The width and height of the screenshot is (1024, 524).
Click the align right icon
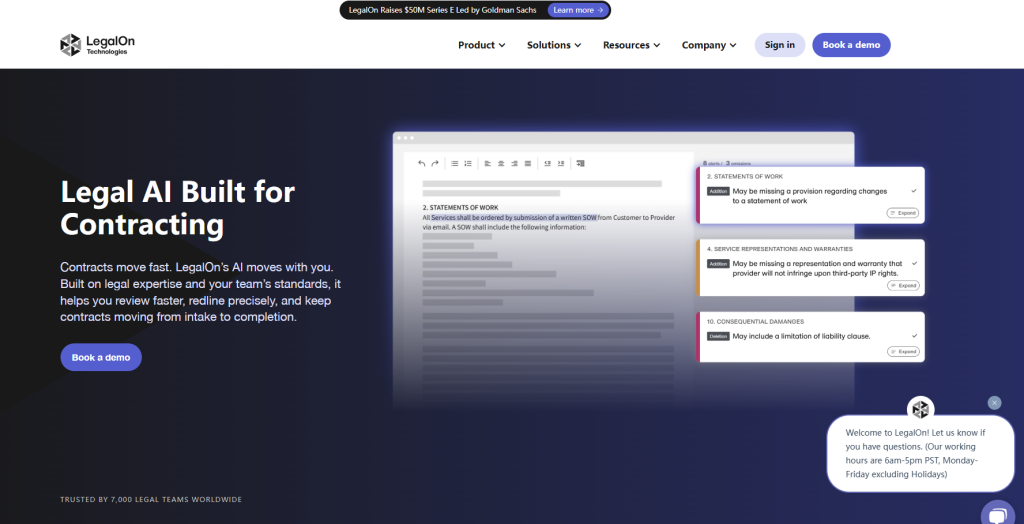pos(515,163)
